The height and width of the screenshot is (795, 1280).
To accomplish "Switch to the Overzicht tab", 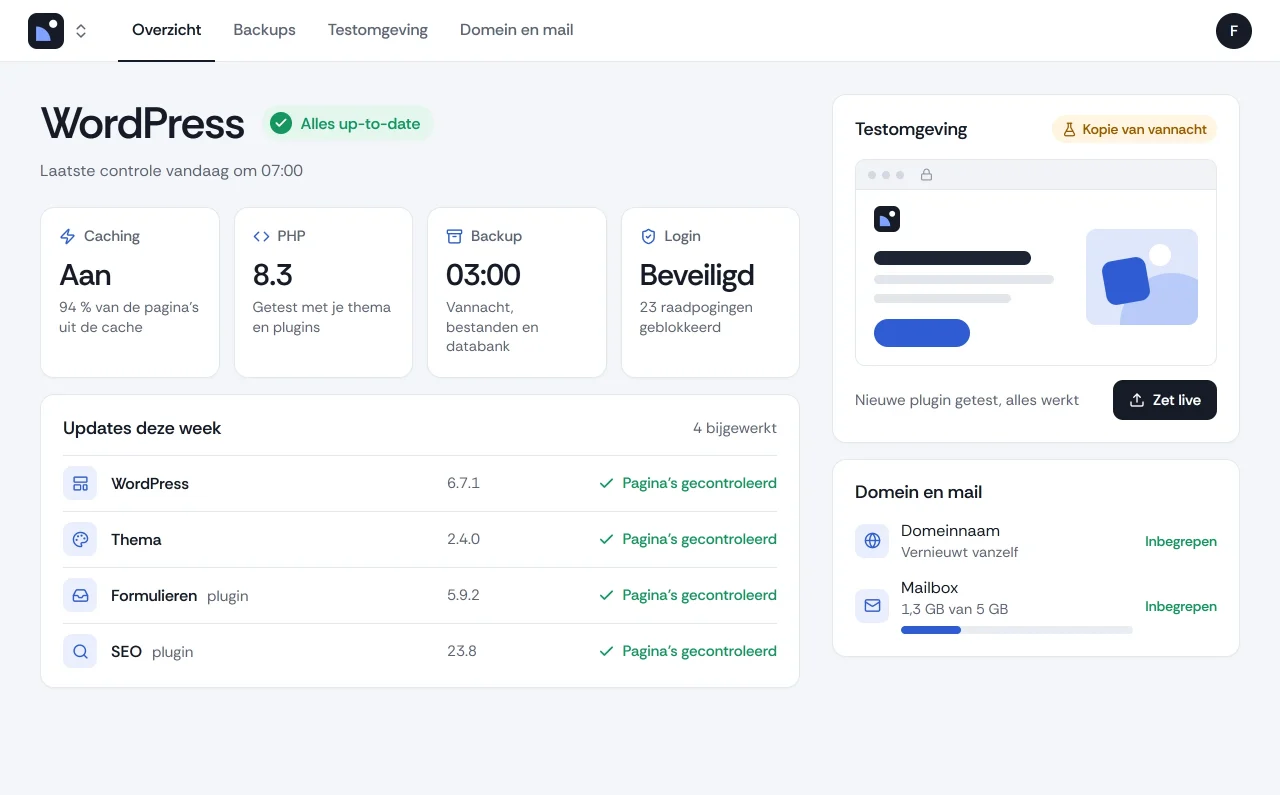I will [166, 30].
